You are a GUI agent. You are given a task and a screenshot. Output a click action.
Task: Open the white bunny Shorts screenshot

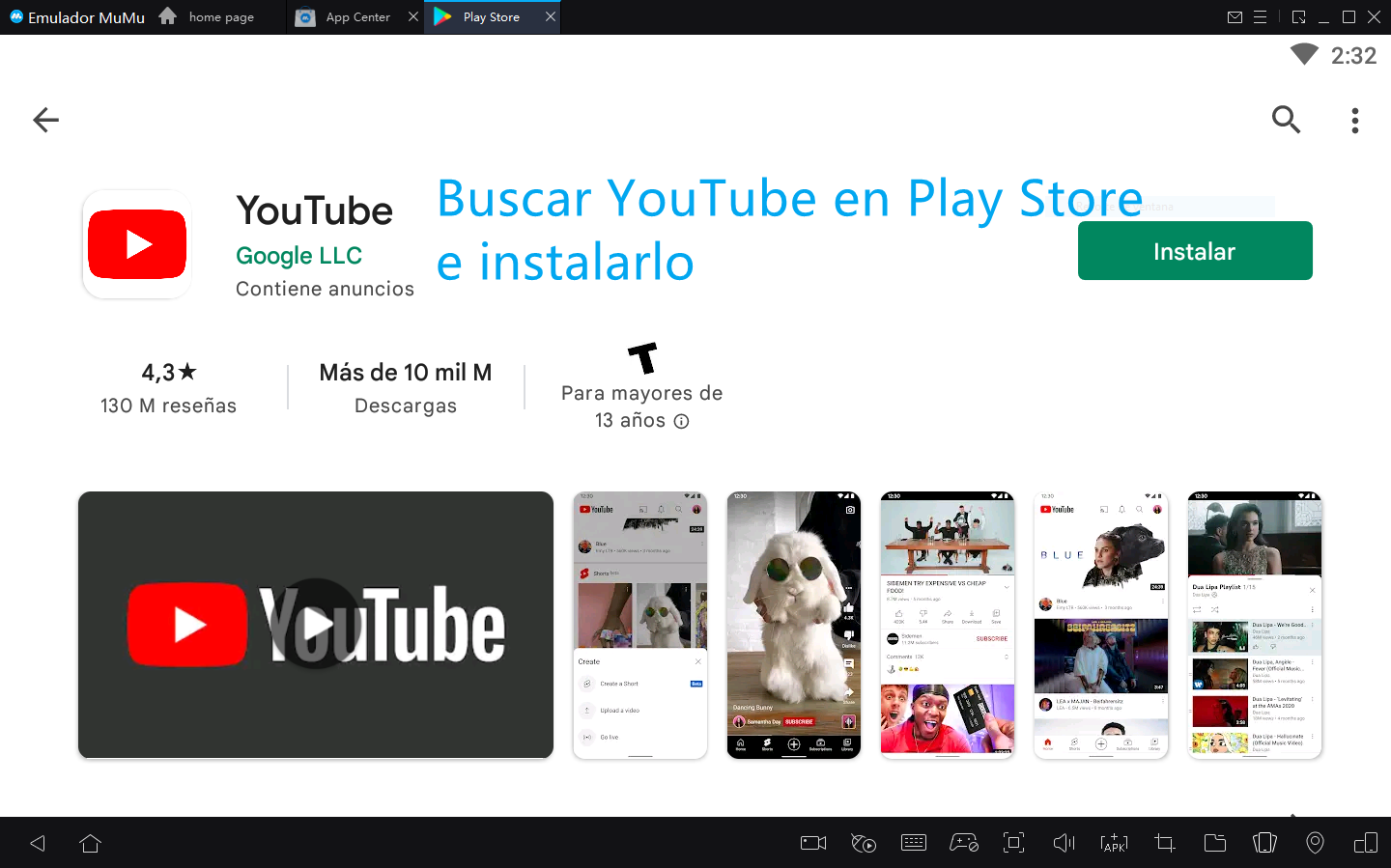793,625
